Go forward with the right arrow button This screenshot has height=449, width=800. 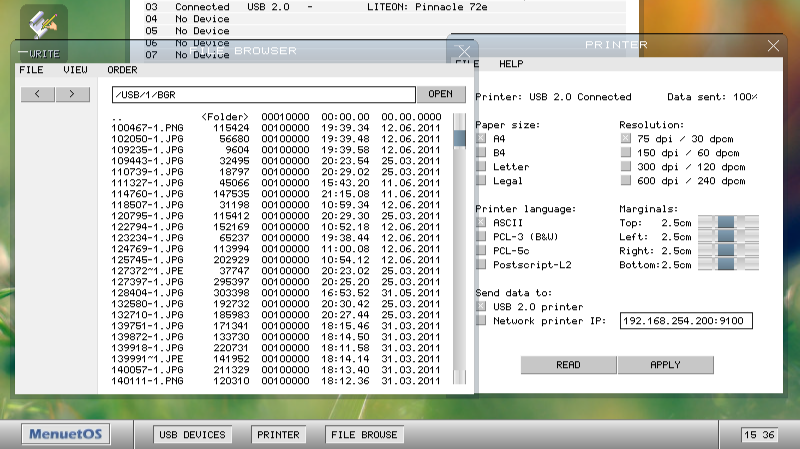[72, 94]
